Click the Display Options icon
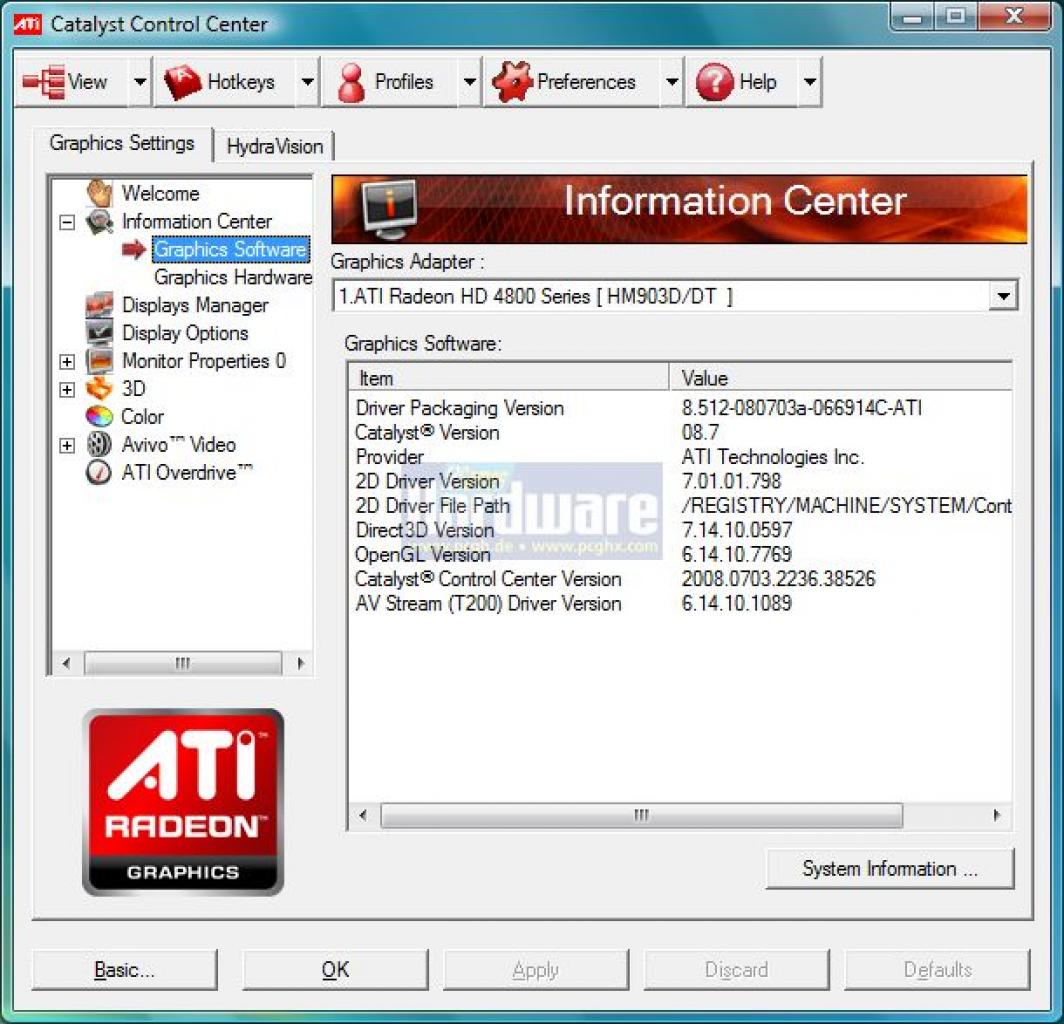The width and height of the screenshot is (1064, 1024). click(x=99, y=333)
